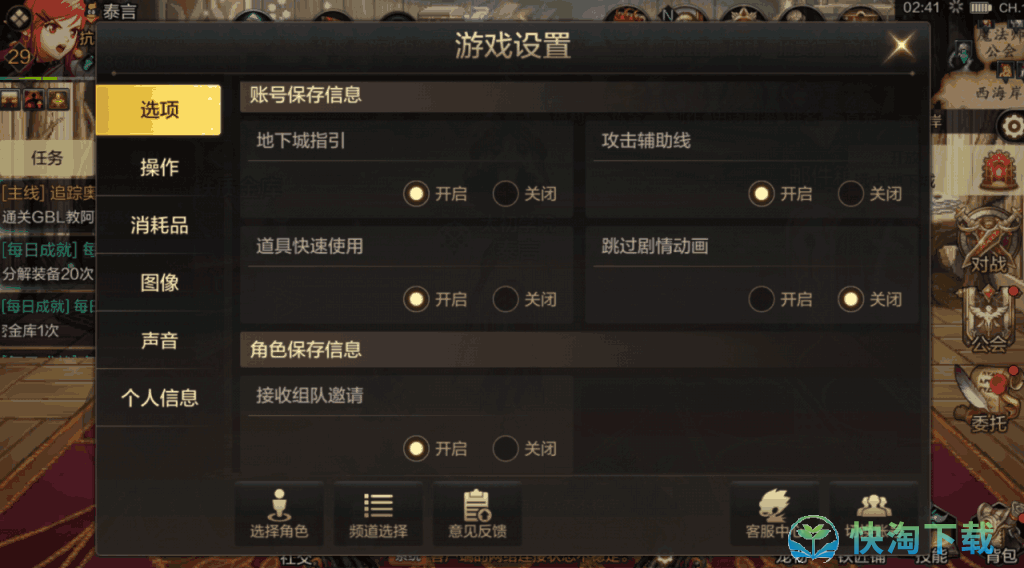Viewport: 1024px width, 568px height.
Task: Open the 声音 settings tab
Action: pos(159,340)
